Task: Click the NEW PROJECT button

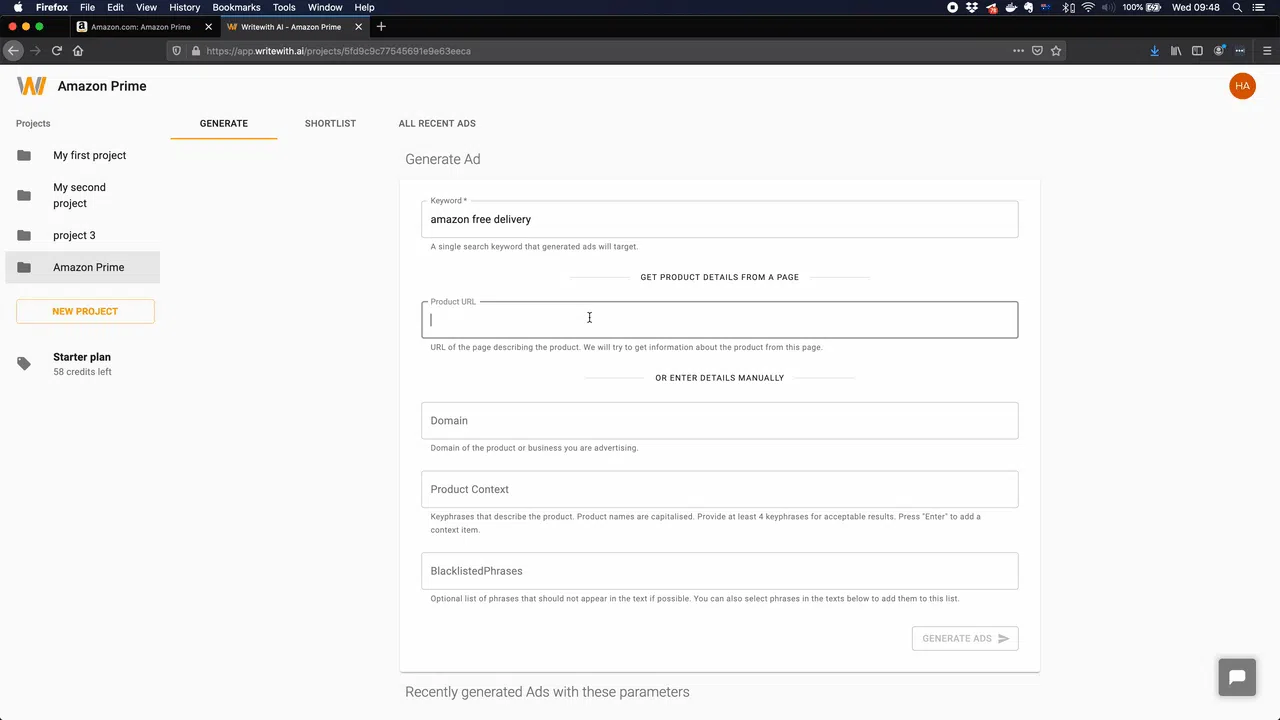Action: pos(85,311)
